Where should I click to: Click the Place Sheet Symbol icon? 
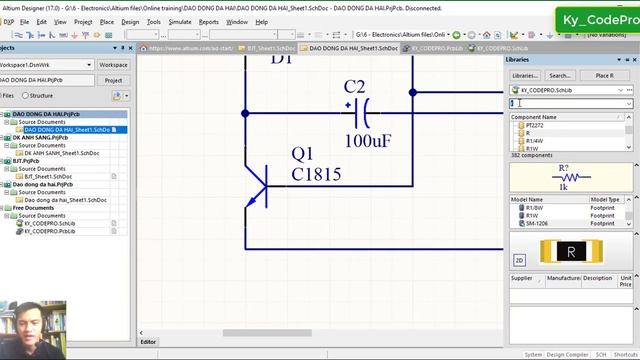pos(108,35)
